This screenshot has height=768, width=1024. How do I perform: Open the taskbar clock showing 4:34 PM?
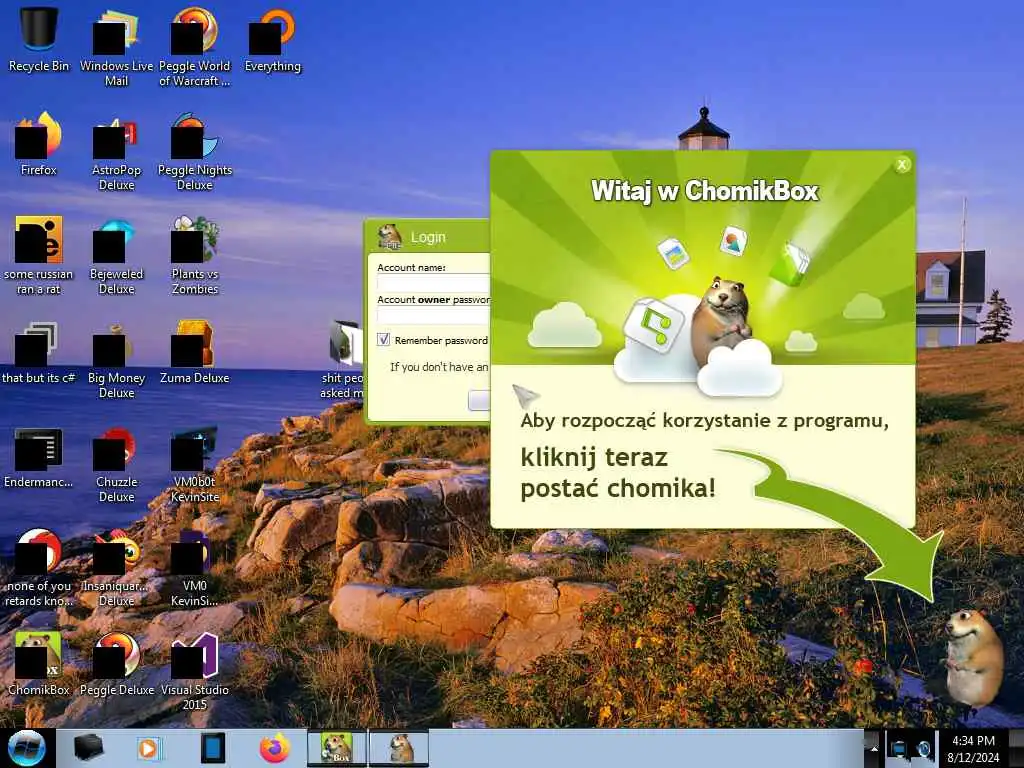point(973,748)
